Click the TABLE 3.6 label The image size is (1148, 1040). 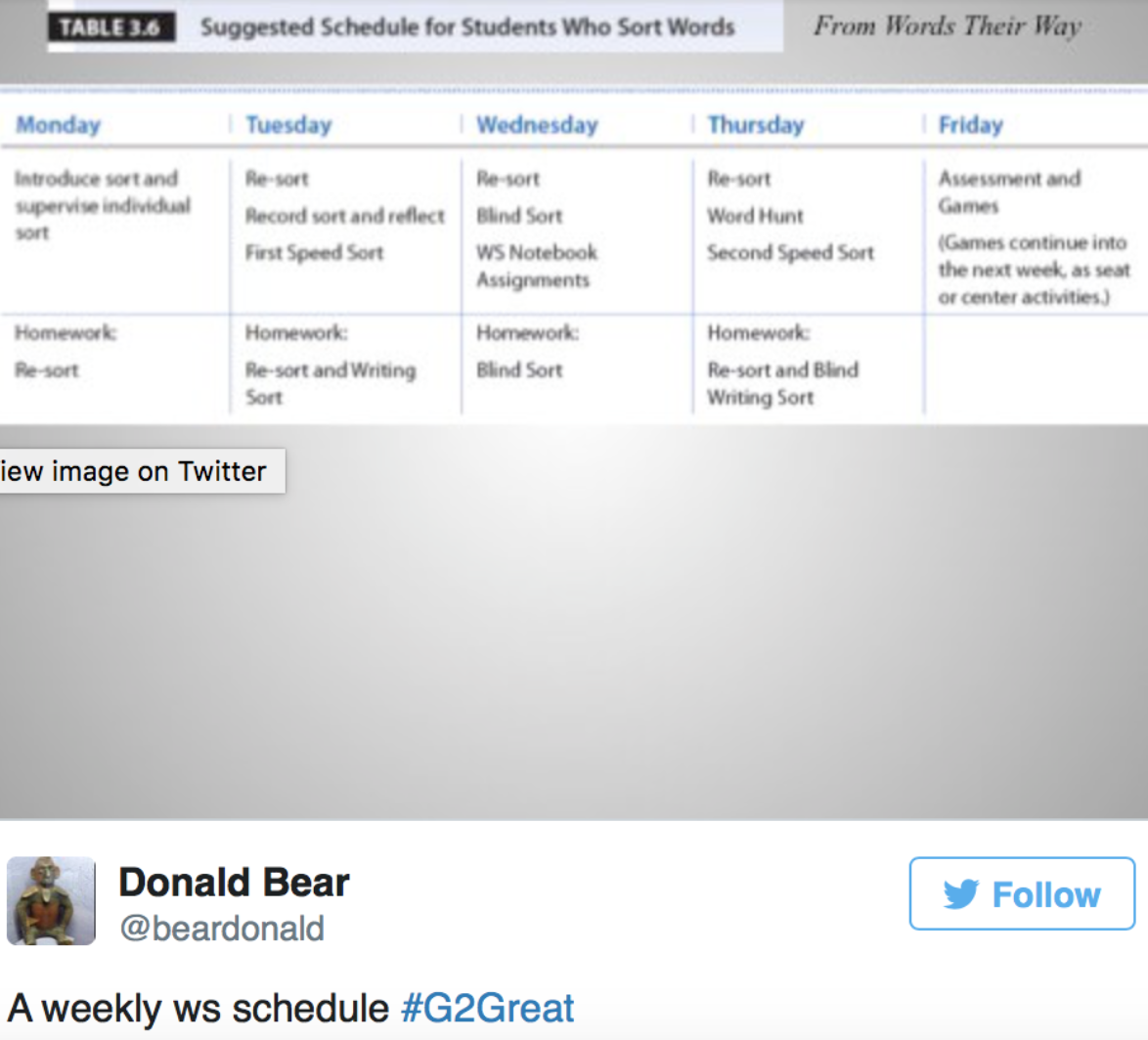(x=111, y=27)
